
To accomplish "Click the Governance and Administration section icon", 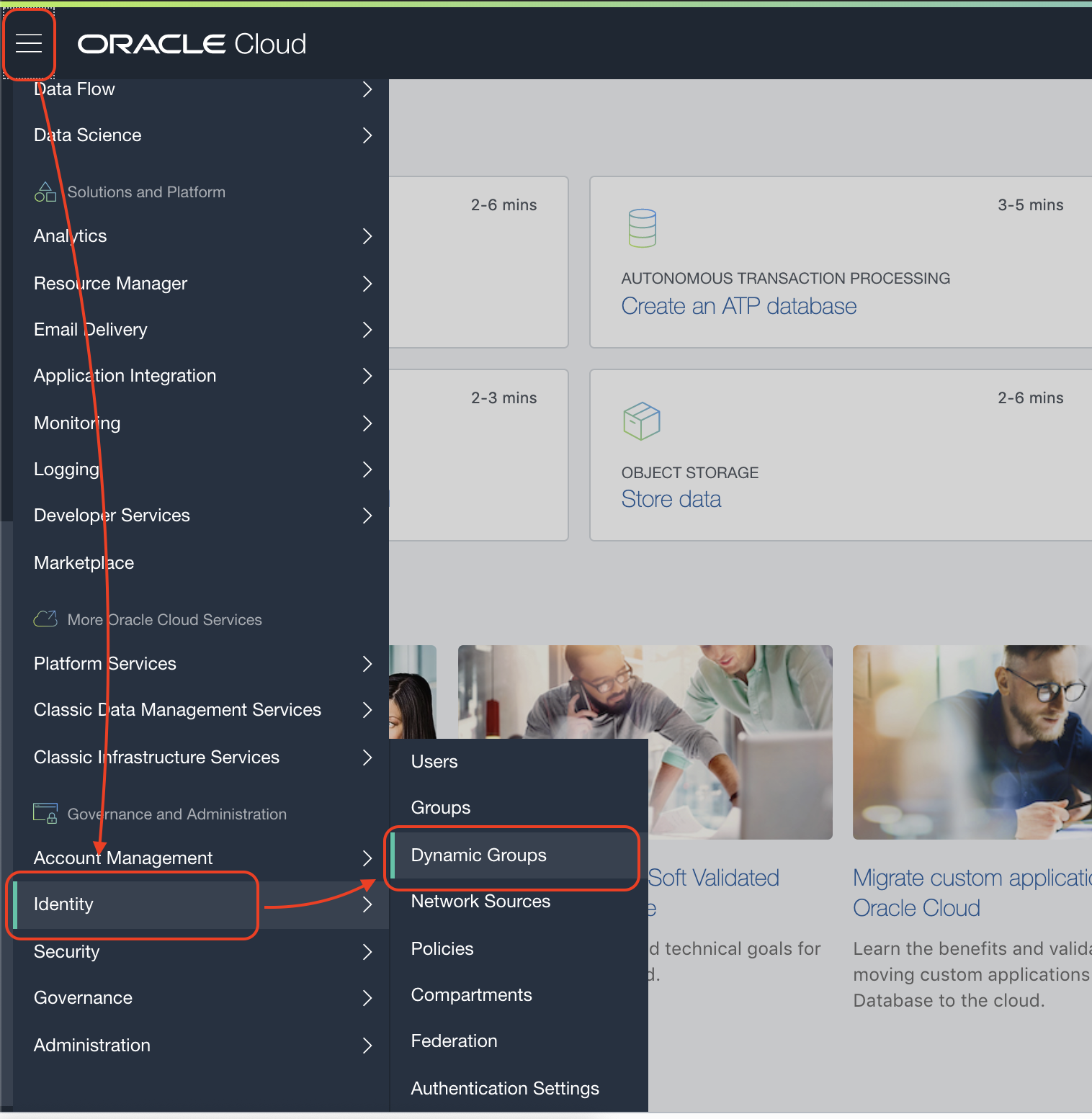I will point(45,814).
